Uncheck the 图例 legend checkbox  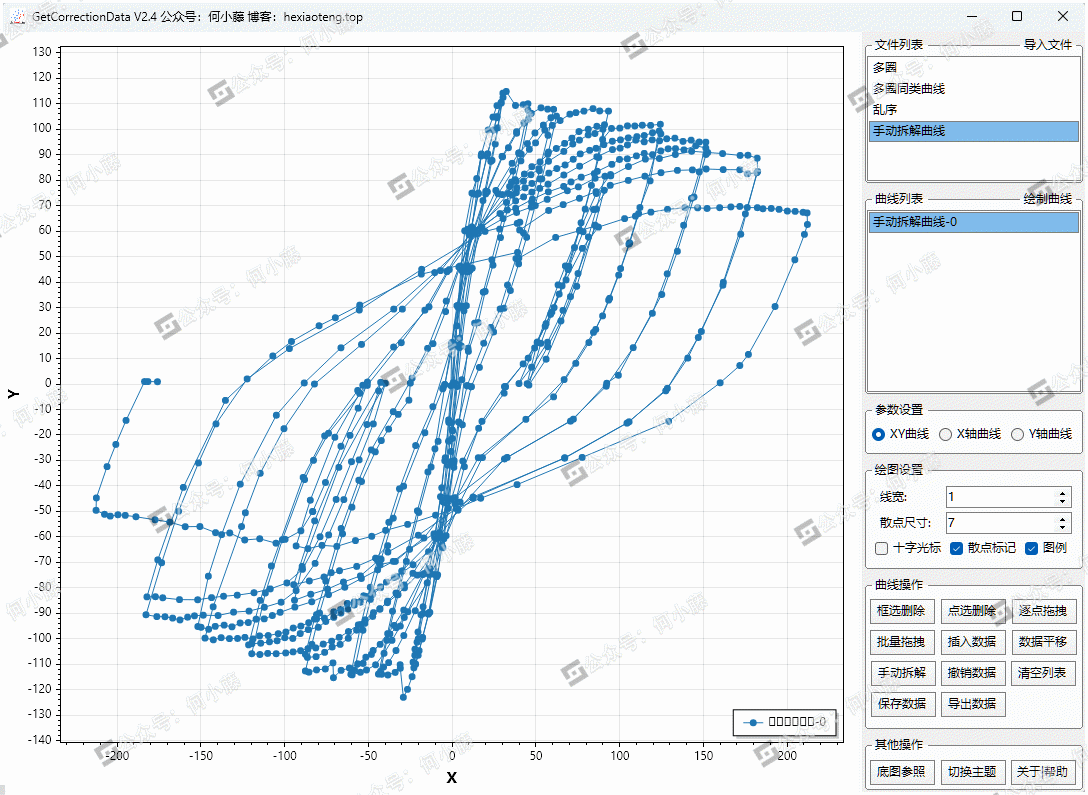click(x=1031, y=548)
